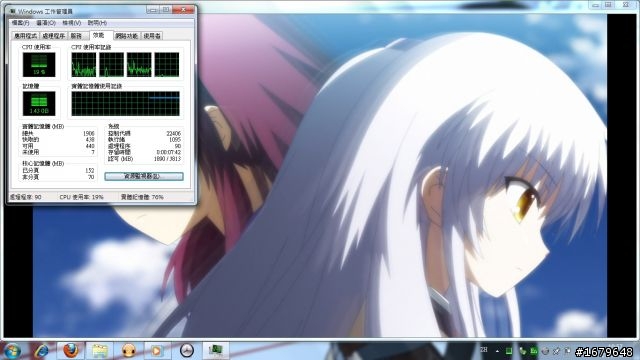Click the physical memory usage history graph
This screenshot has width=640, height=360.
pyautogui.click(x=125, y=104)
